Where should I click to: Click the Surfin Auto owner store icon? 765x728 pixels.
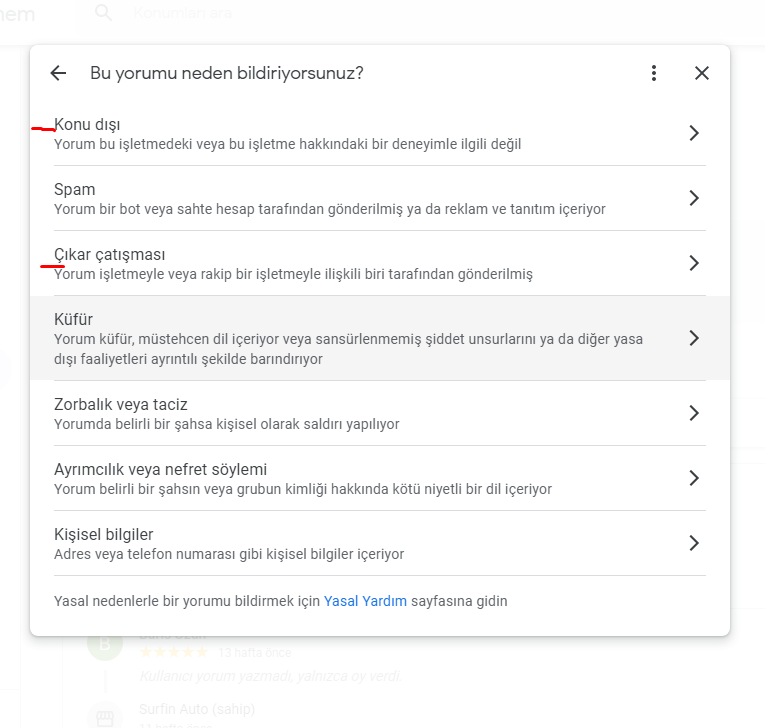click(x=105, y=717)
